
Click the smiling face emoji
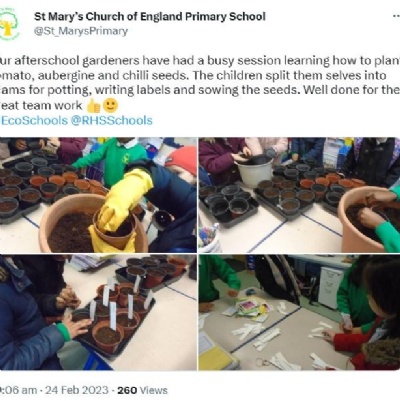110,106
